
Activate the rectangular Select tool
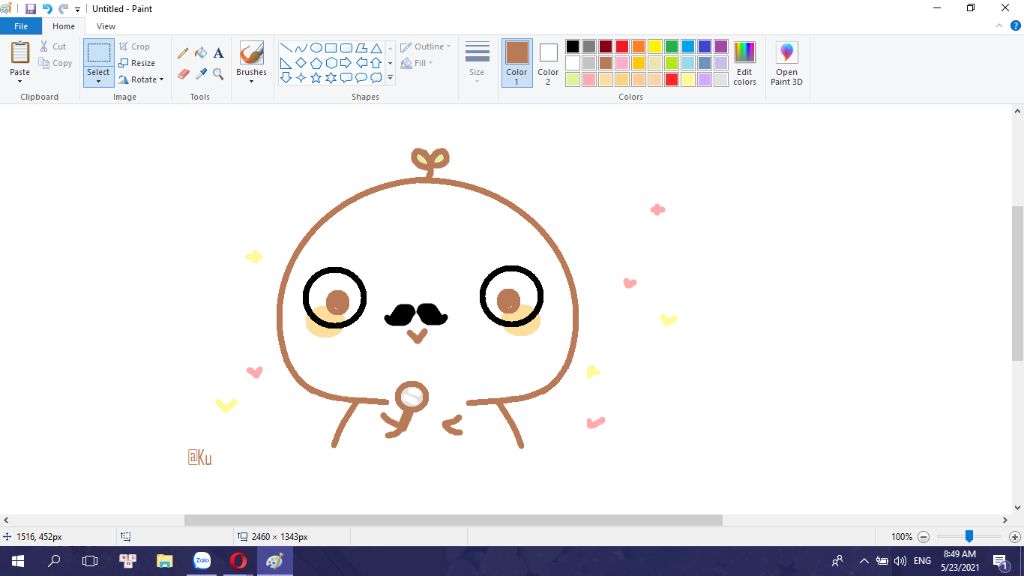click(x=99, y=54)
